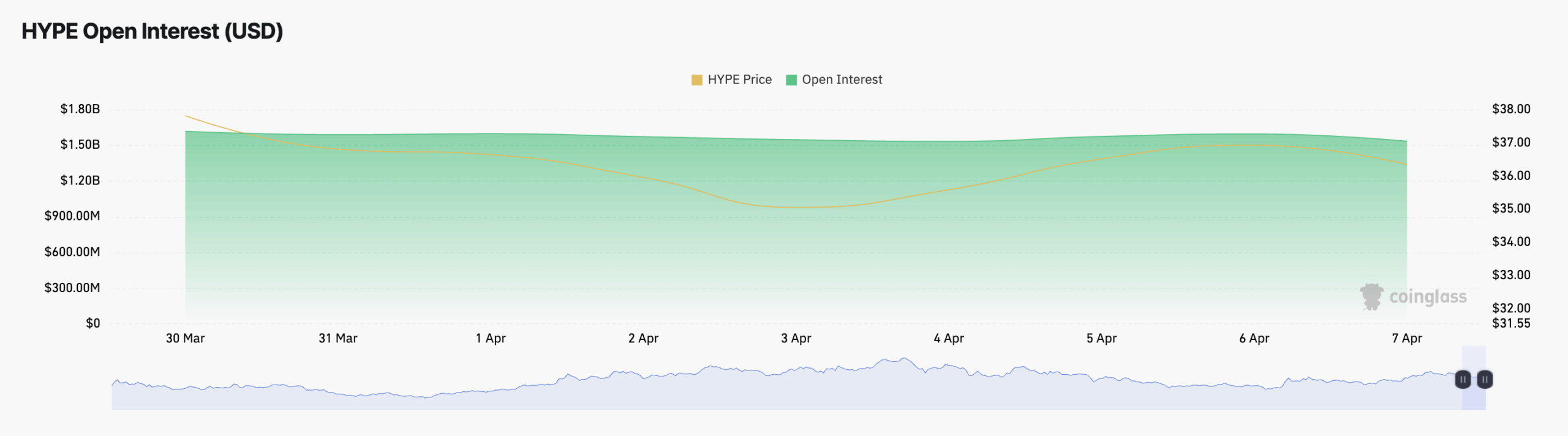Click the $300.00M left axis label

tap(72, 288)
